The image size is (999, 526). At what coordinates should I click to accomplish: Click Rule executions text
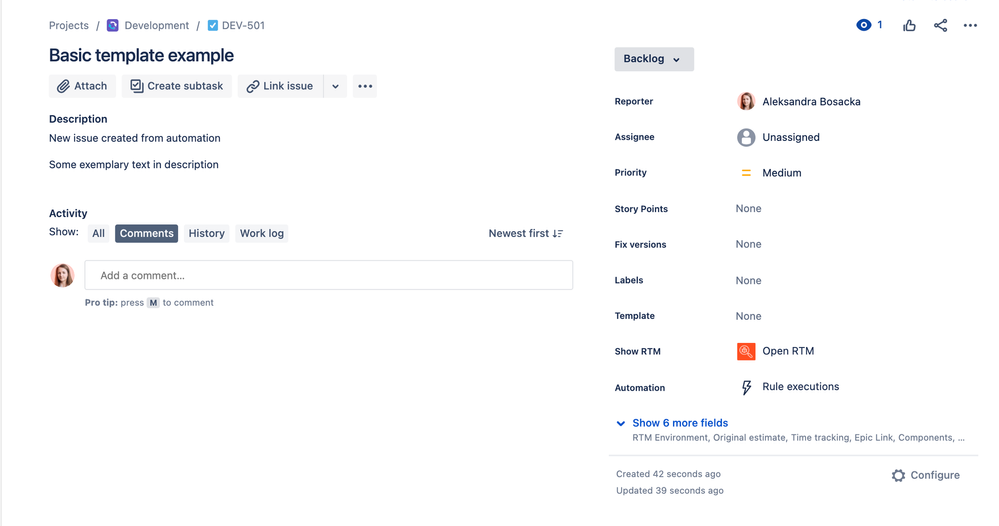click(x=801, y=387)
